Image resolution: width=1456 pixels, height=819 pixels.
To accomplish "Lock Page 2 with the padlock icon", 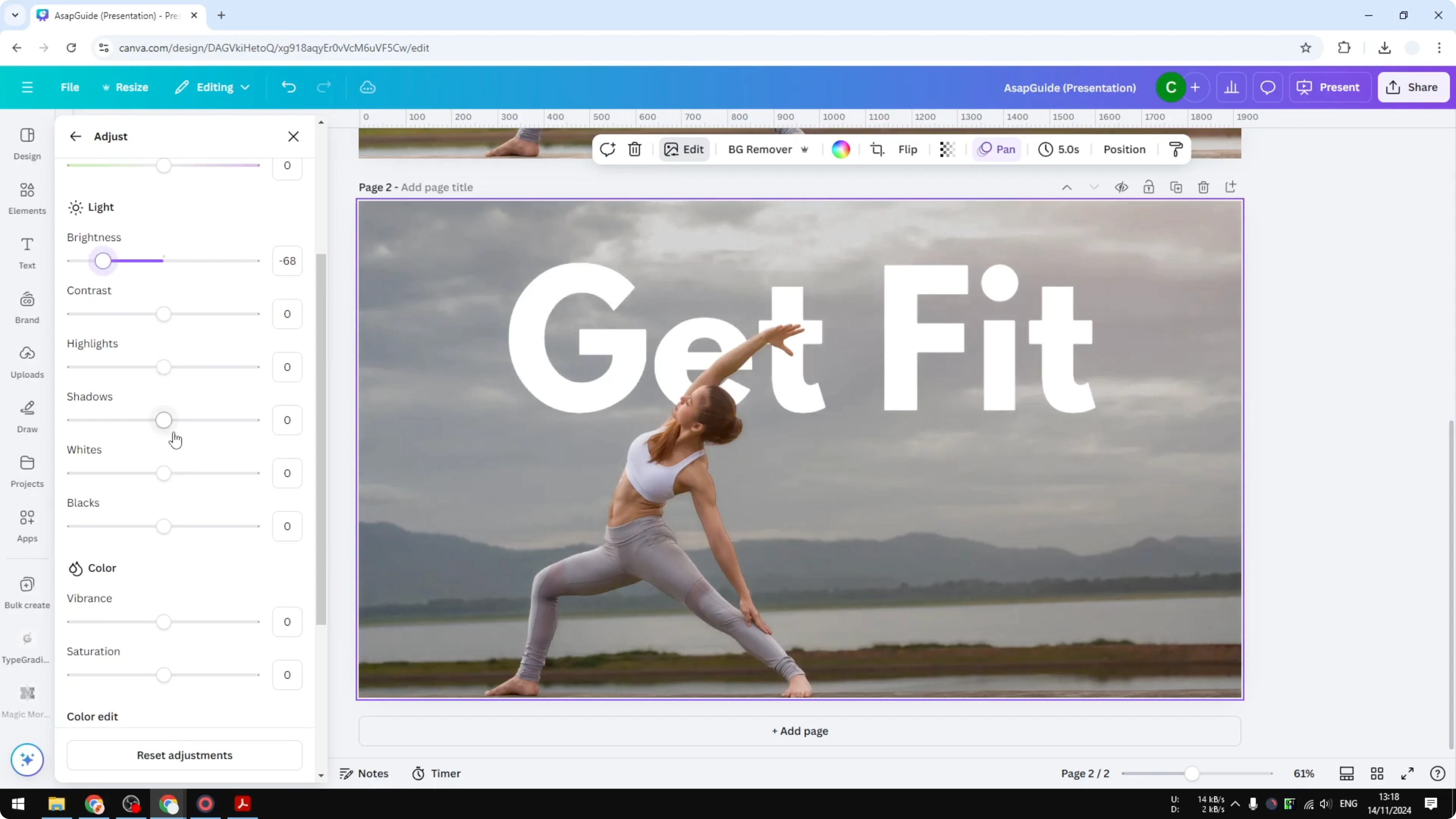I will (x=1149, y=187).
